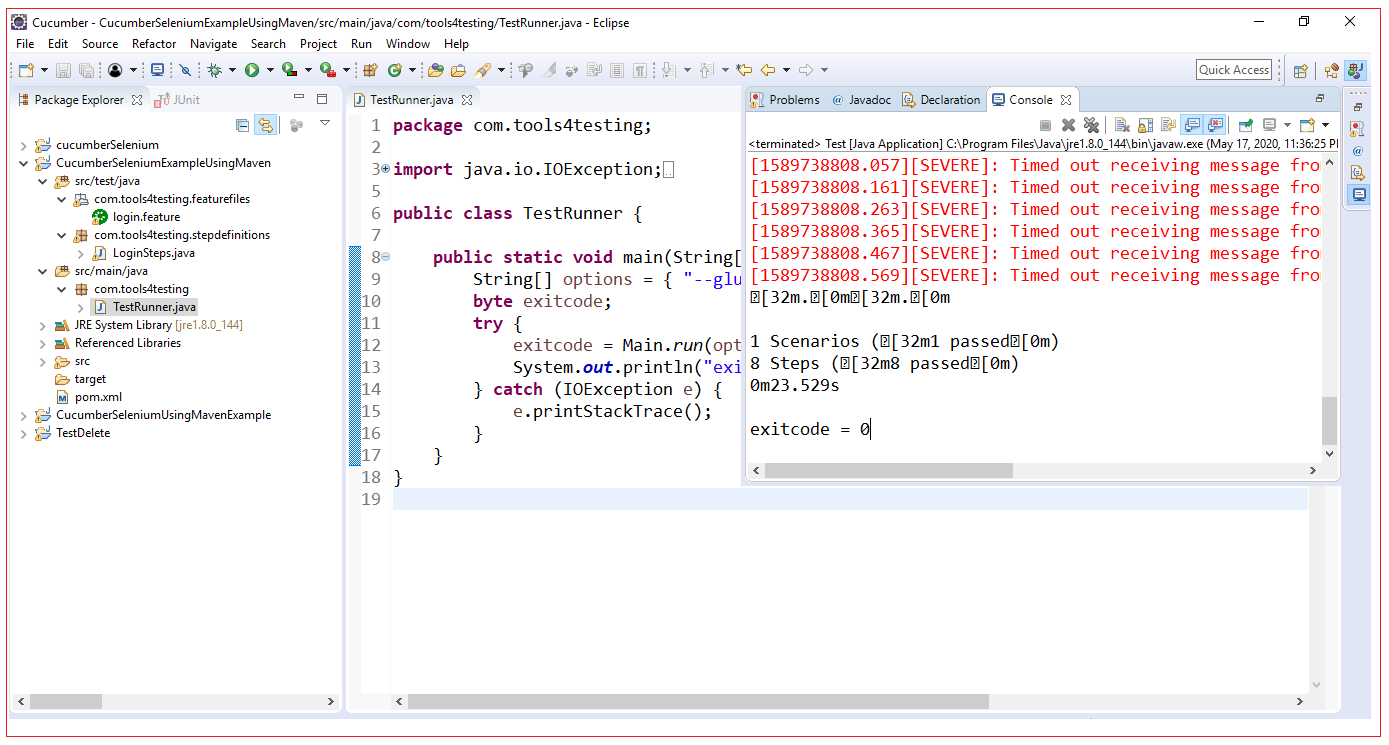Toggle Link with Editor in Package Explorer
Viewport: 1389px width, 745px height.
pos(265,125)
